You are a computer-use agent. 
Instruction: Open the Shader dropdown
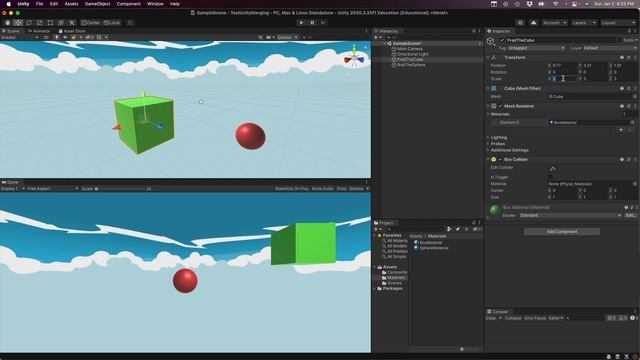[570, 215]
